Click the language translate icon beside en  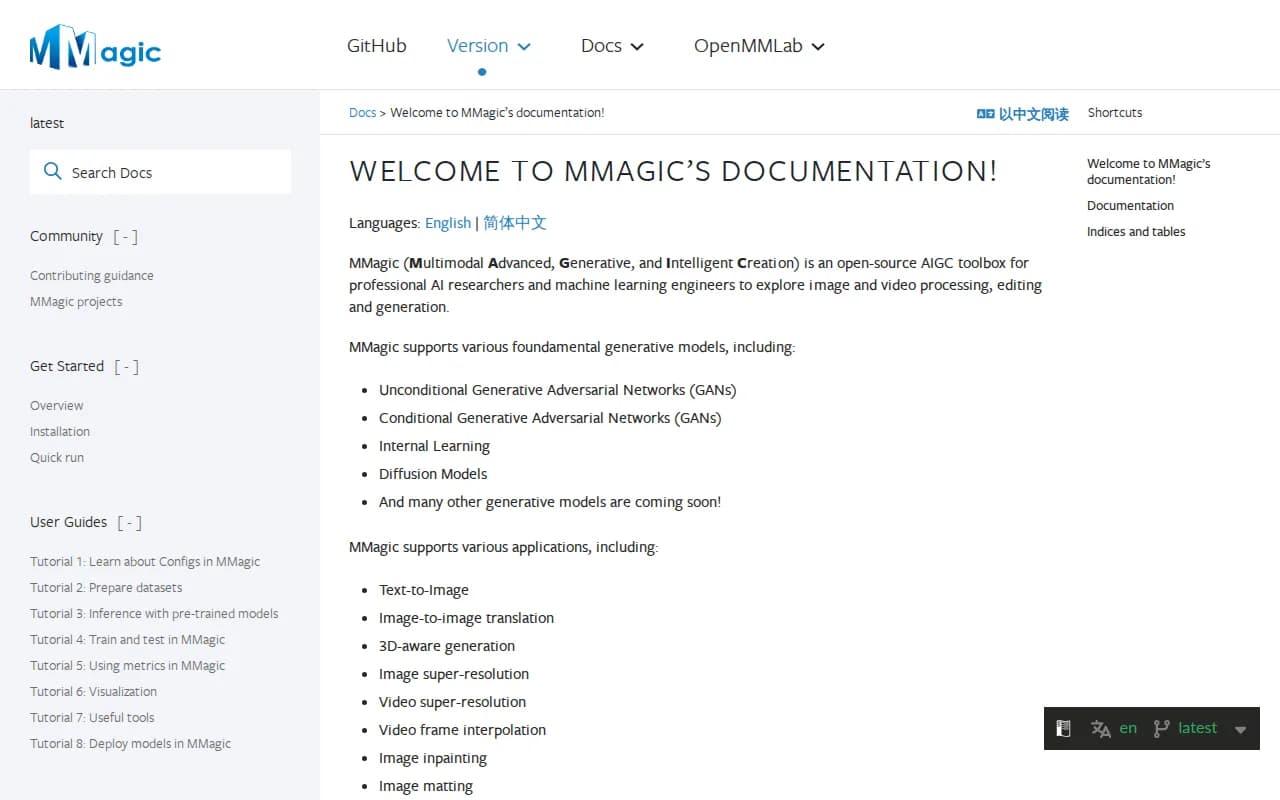1101,729
